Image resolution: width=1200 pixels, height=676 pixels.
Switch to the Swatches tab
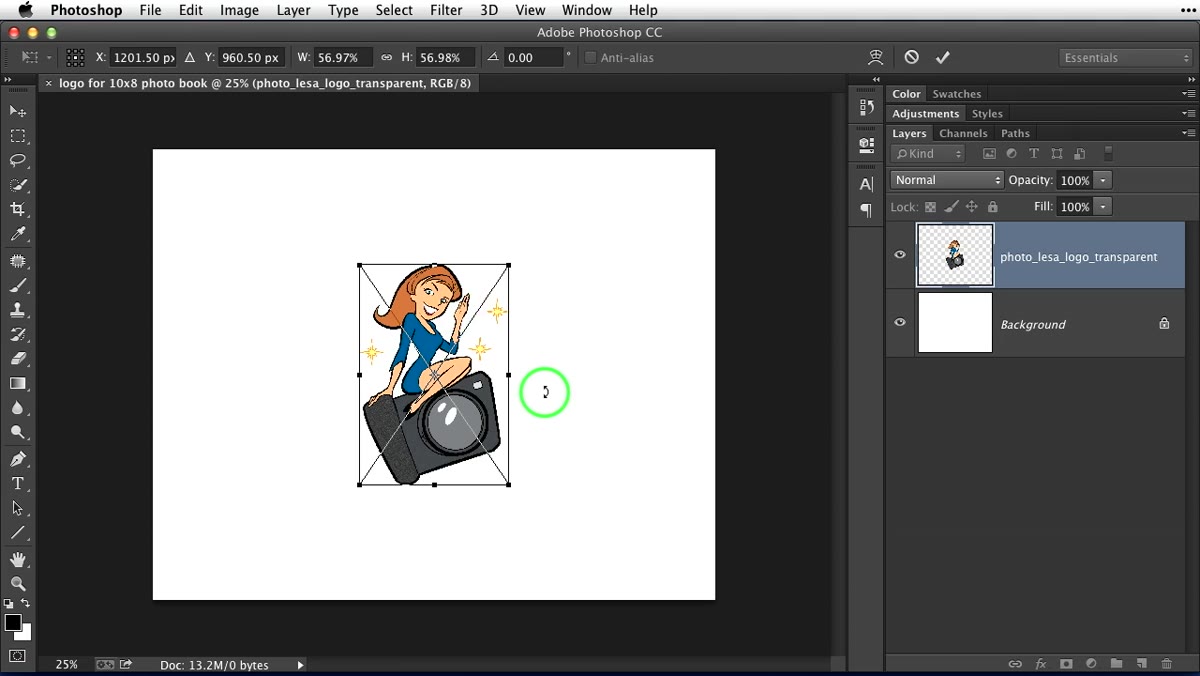point(957,94)
